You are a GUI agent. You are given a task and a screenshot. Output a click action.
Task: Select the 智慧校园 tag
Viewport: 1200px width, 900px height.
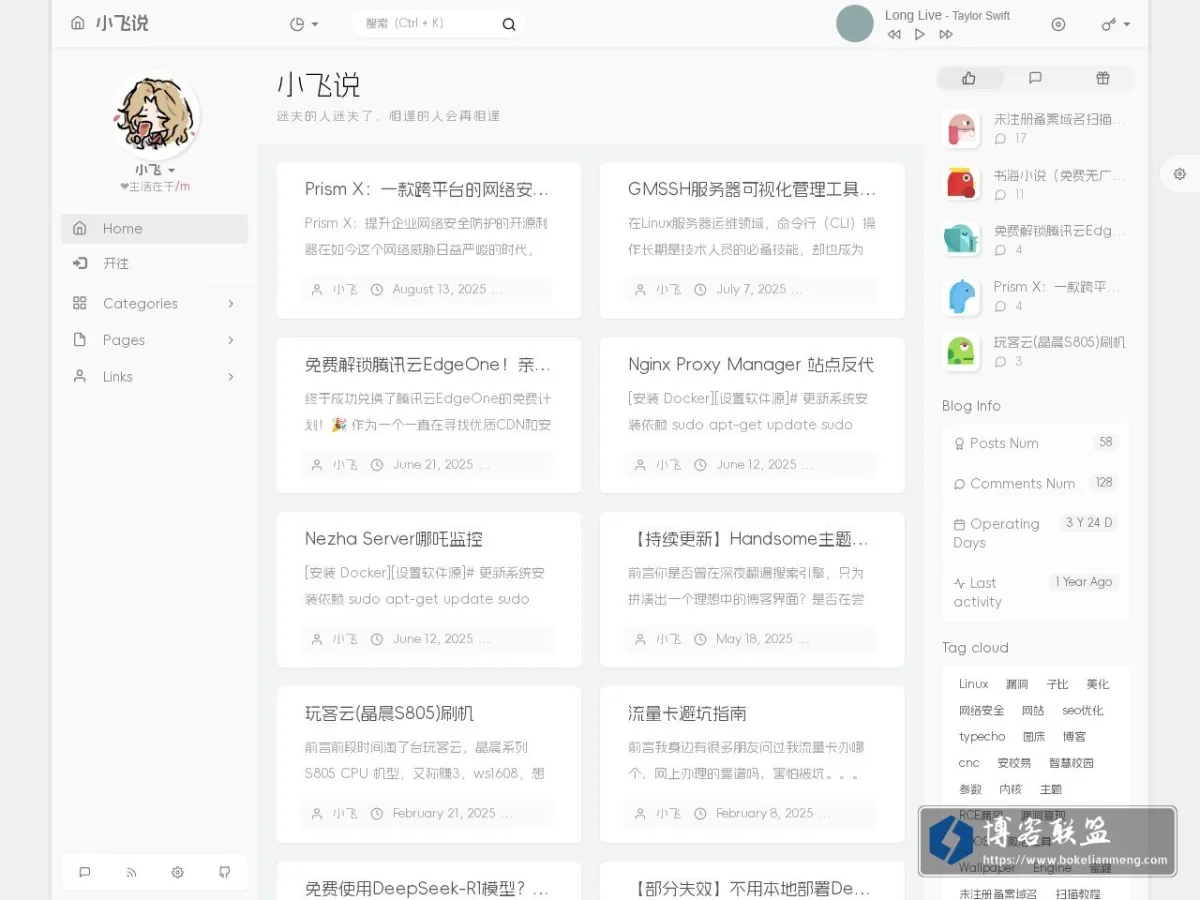point(1071,763)
